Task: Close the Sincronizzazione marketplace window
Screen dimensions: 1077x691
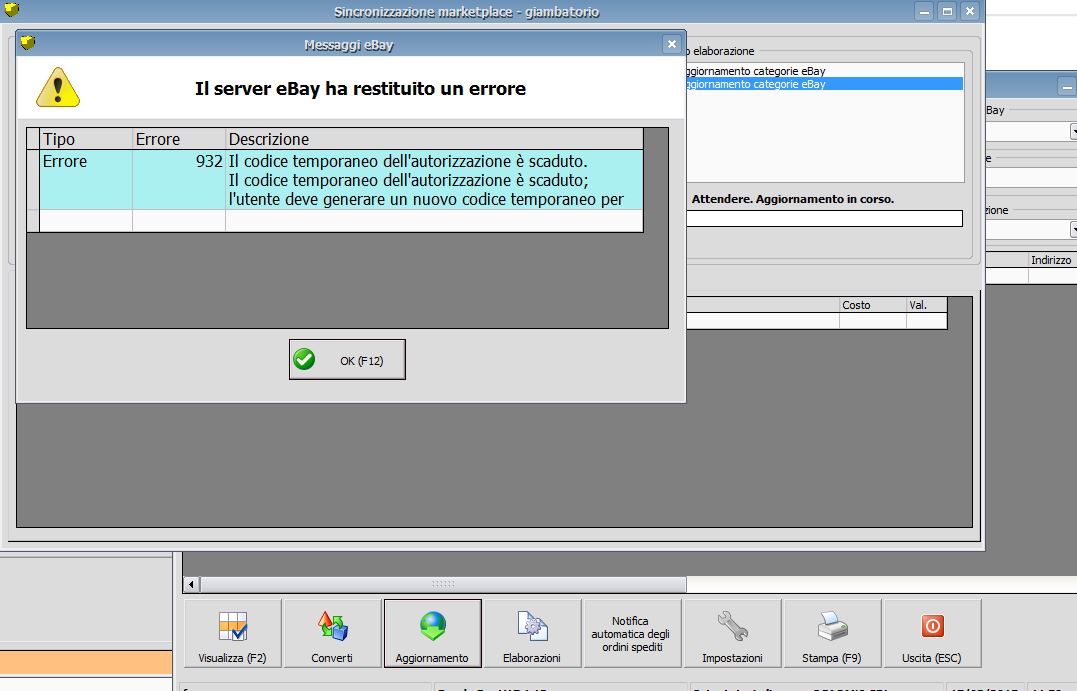Action: click(970, 12)
